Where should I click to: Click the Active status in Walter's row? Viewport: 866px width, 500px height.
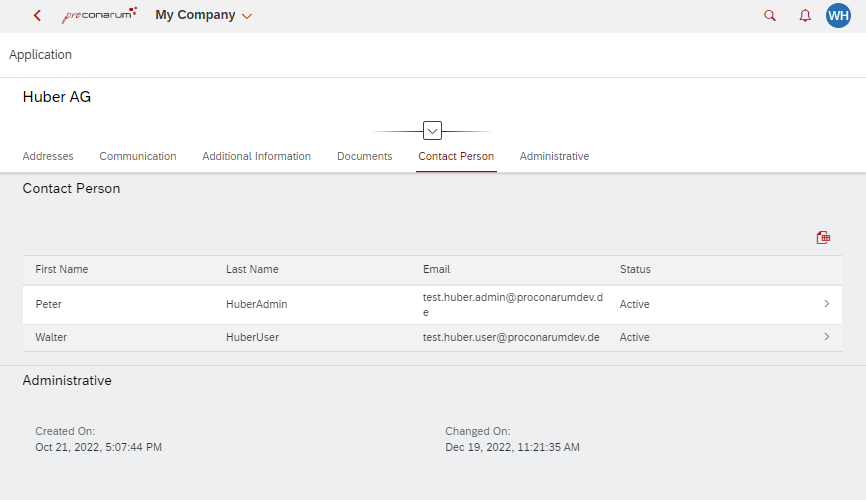tap(635, 338)
